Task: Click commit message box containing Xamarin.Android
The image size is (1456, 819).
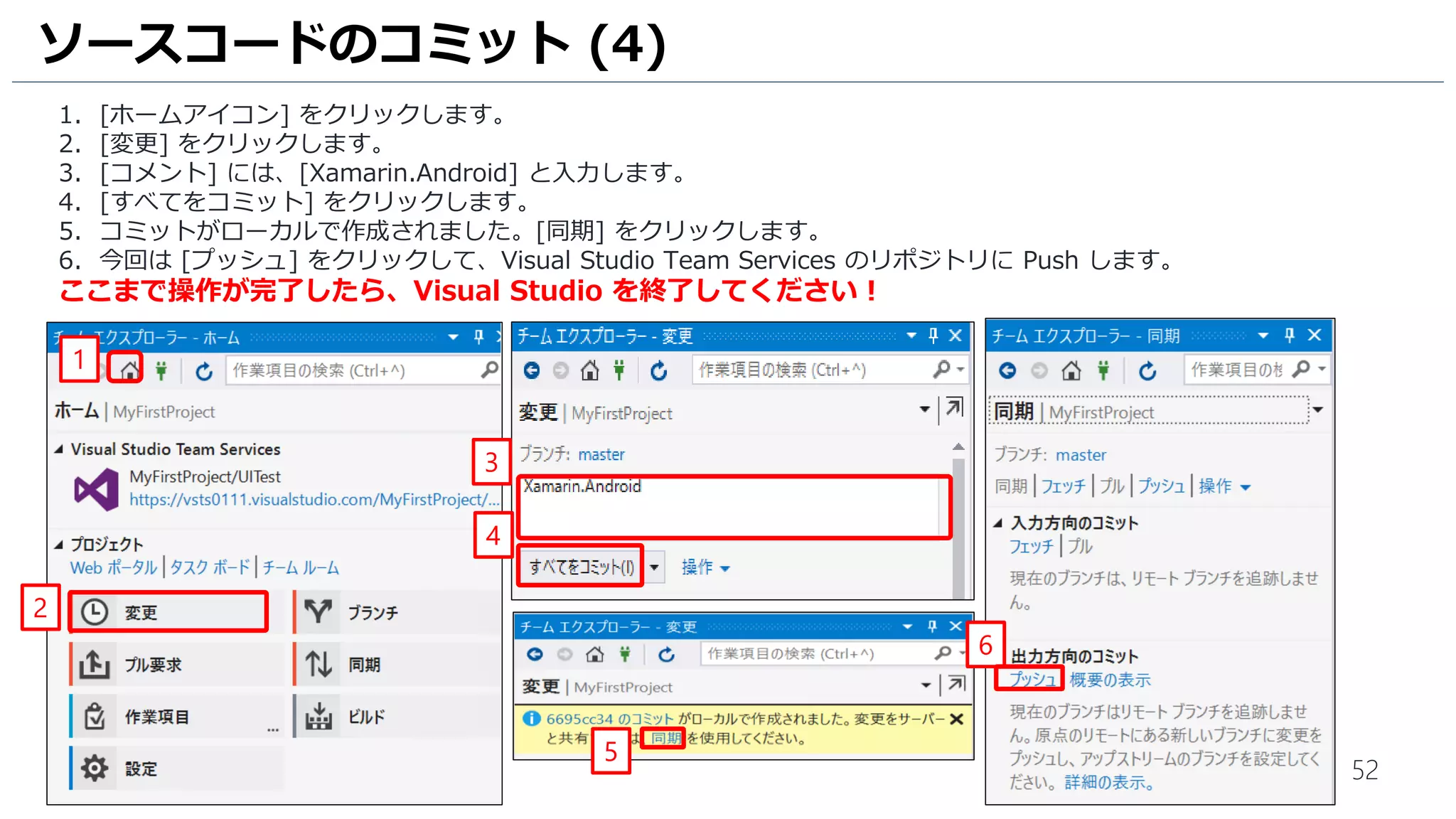Action: point(734,507)
